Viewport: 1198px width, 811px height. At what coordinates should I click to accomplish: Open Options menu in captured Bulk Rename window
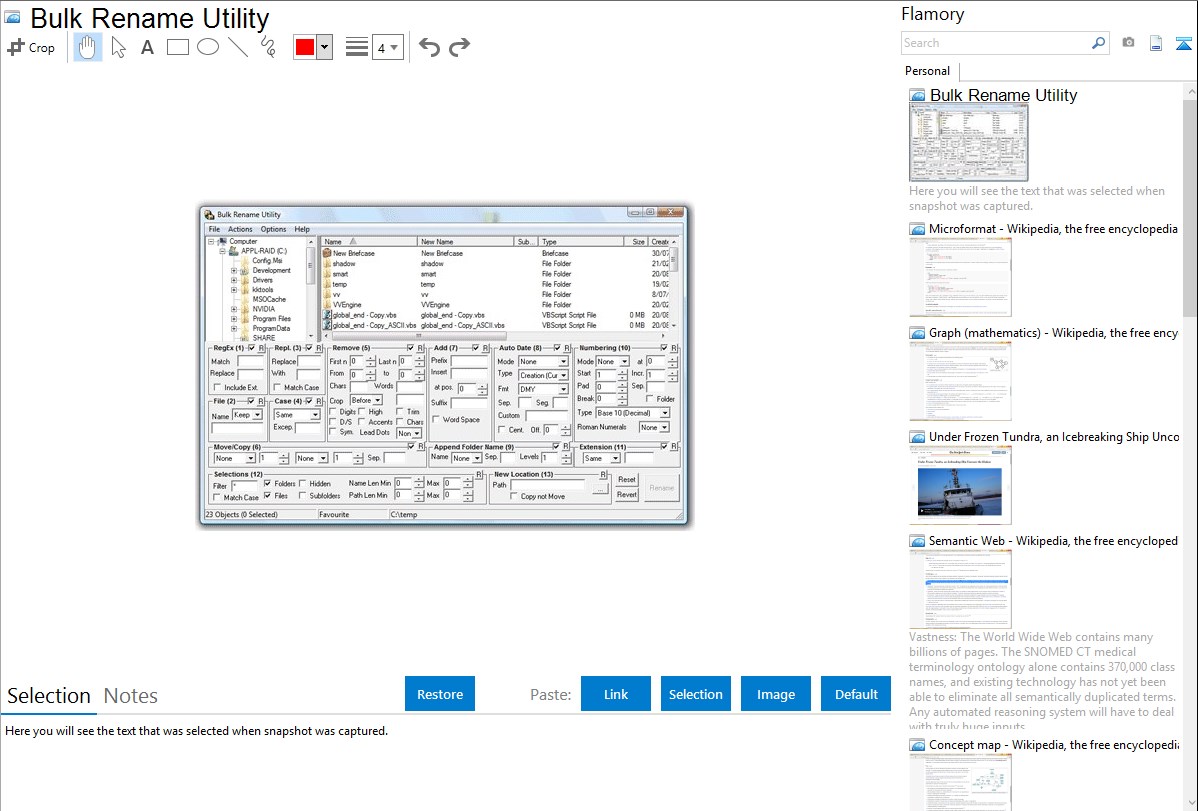tap(274, 229)
